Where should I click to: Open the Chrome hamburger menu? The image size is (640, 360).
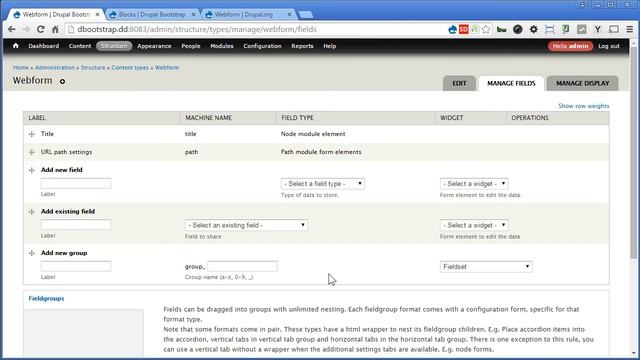tap(630, 29)
